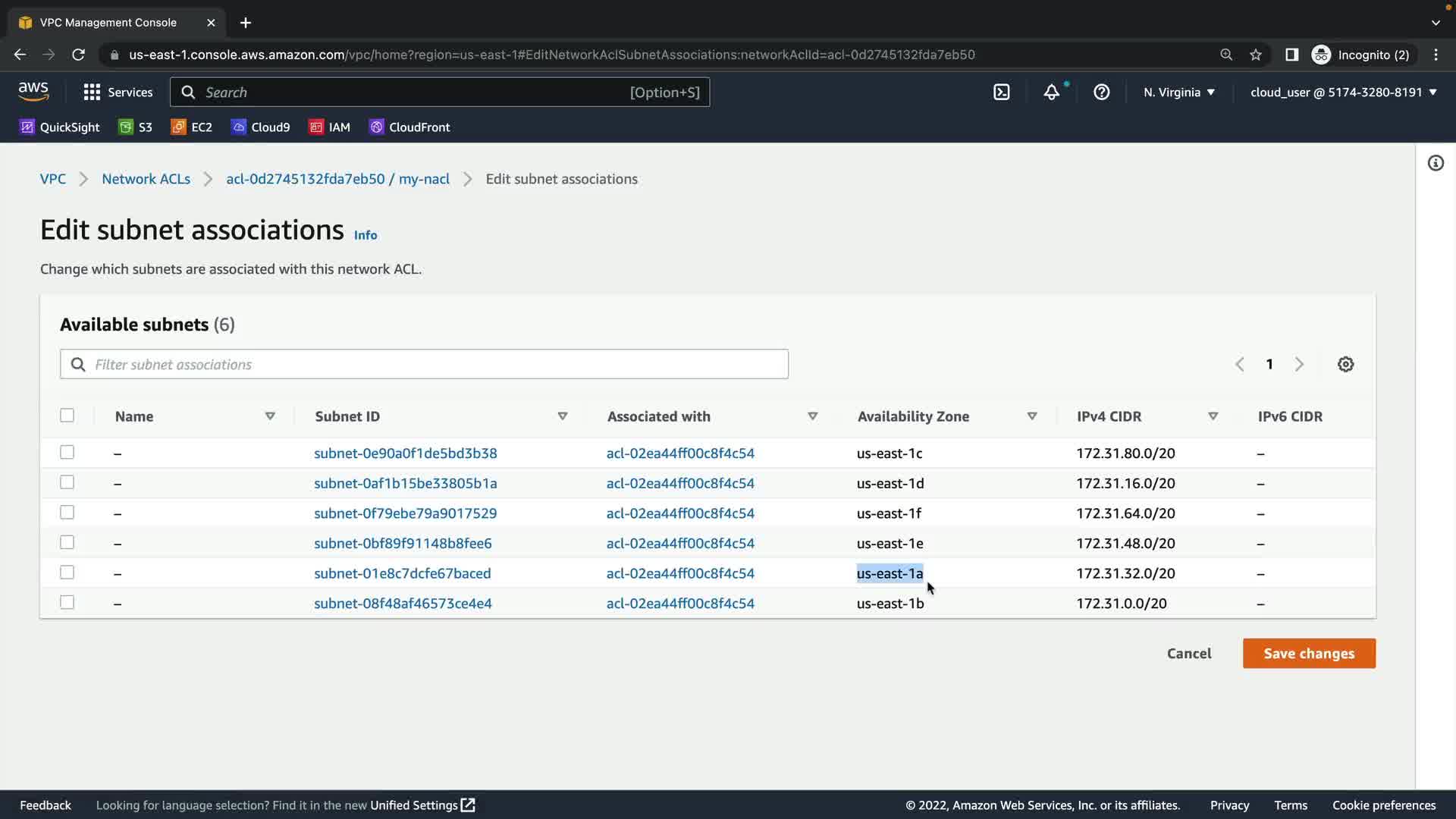1456x819 pixels.
Task: Open the info panel icon at right edge
Action: [x=1436, y=163]
